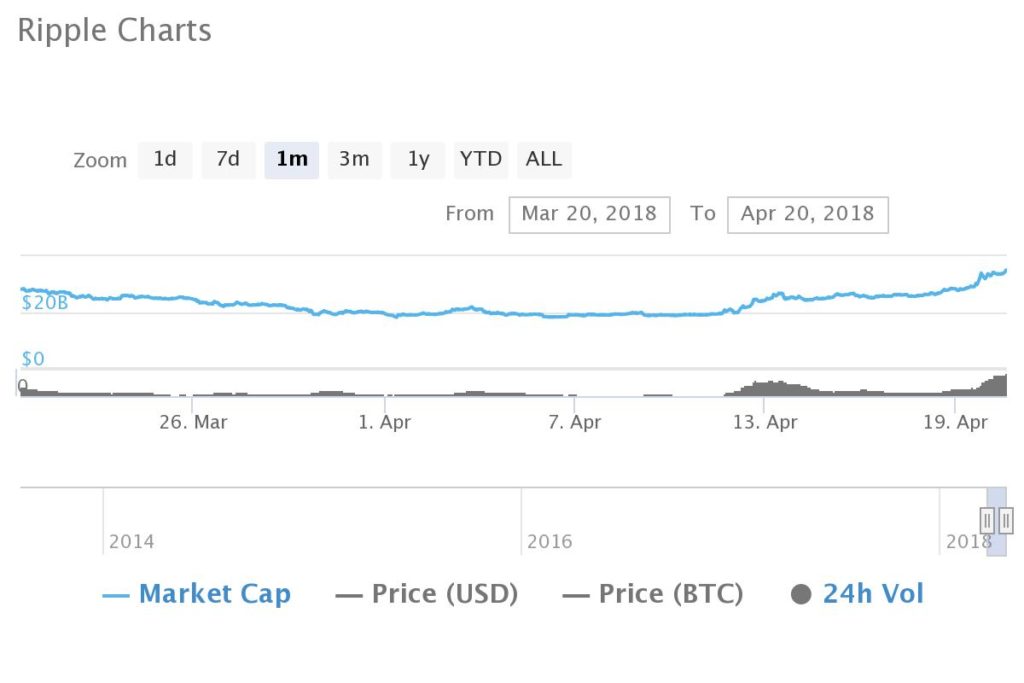Enable the Price (BTC) series

click(x=654, y=593)
